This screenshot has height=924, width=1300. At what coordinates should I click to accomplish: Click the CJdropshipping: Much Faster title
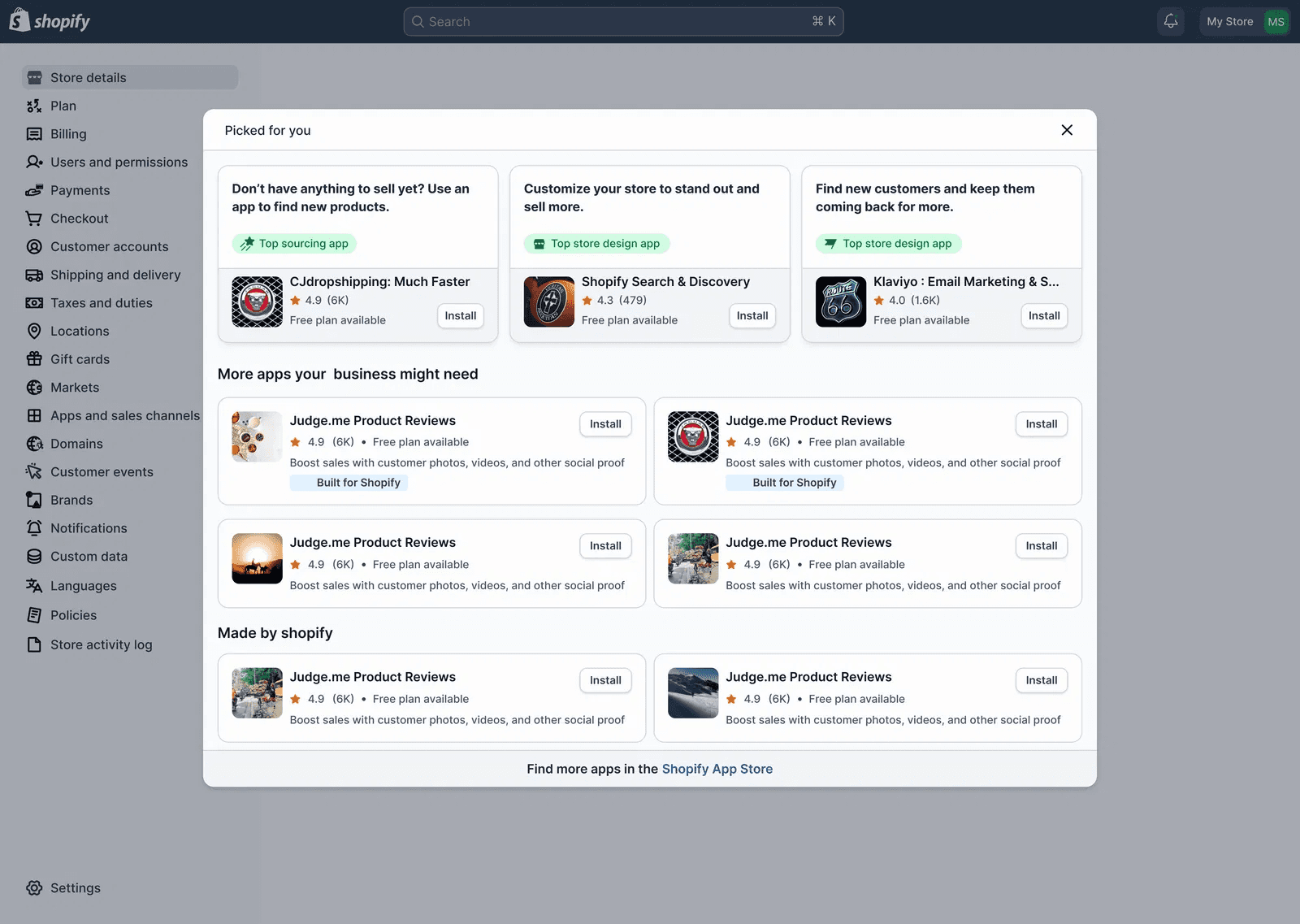click(379, 281)
